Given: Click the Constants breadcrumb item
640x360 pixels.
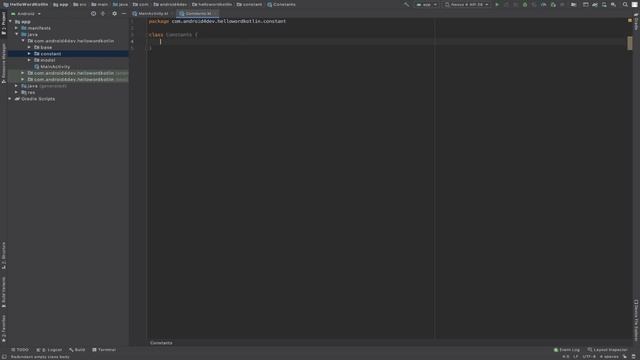Looking at the screenshot, I should coord(281,4).
